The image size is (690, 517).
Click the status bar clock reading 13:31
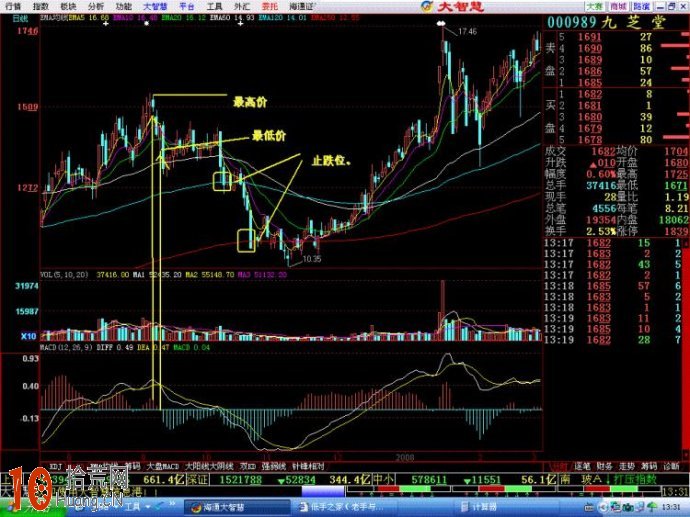coord(675,491)
